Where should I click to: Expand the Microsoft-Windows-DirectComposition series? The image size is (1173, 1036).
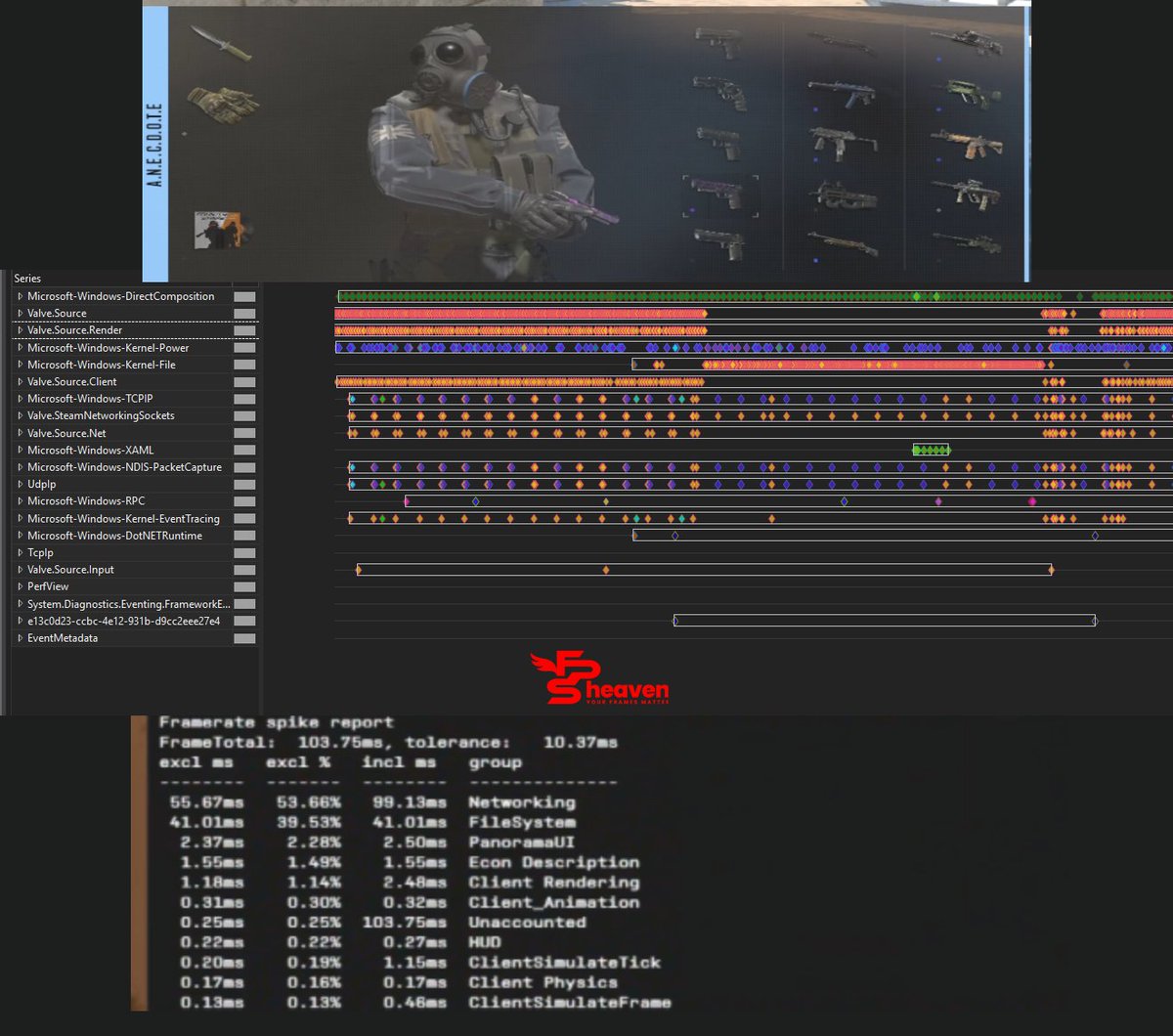click(x=20, y=296)
